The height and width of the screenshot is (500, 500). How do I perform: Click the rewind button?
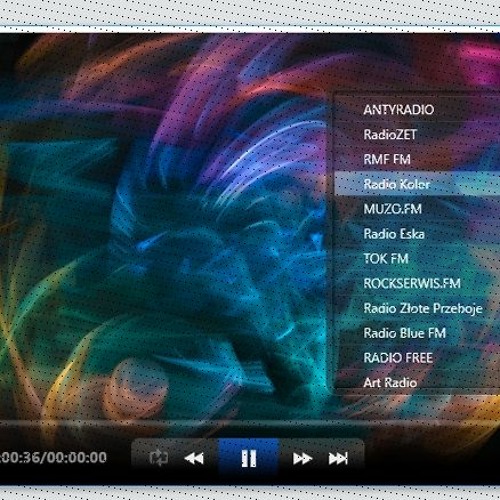point(194,458)
